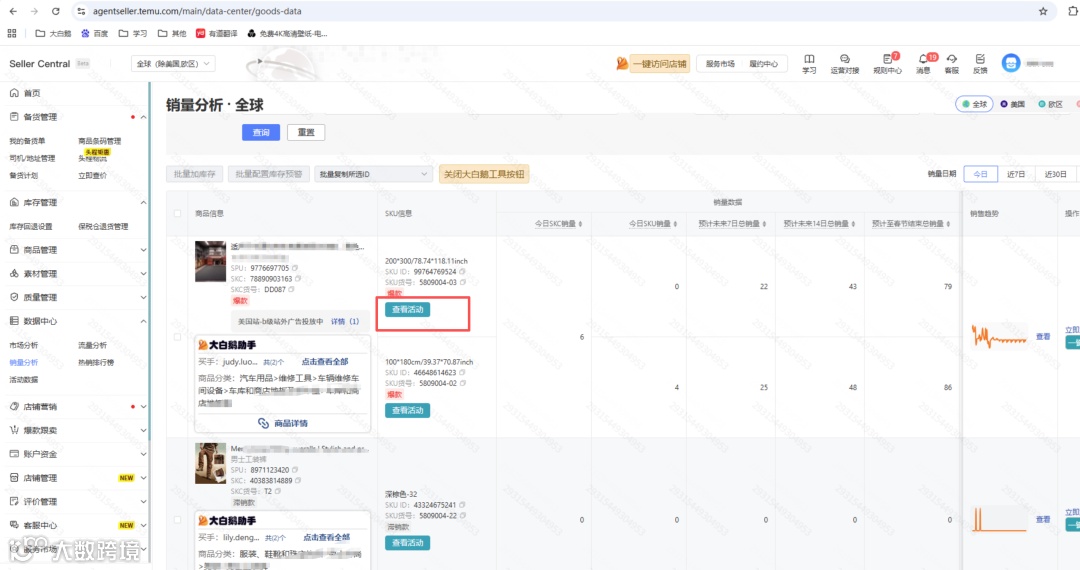Open 详情 (1) link for 美国站 ad notice
The width and height of the screenshot is (1080, 570).
tap(345, 321)
